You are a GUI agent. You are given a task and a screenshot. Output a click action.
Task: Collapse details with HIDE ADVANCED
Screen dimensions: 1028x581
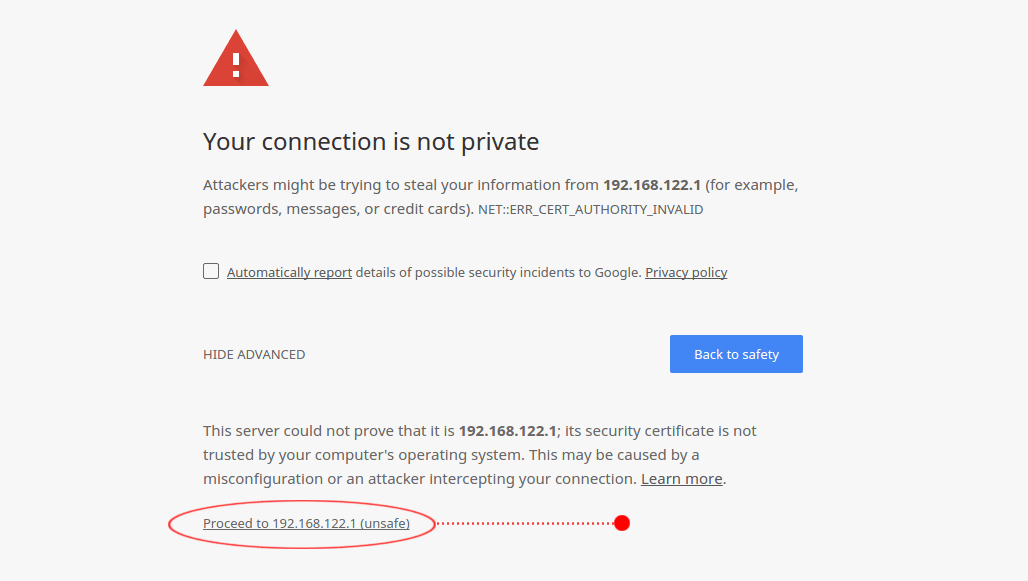[x=254, y=355]
